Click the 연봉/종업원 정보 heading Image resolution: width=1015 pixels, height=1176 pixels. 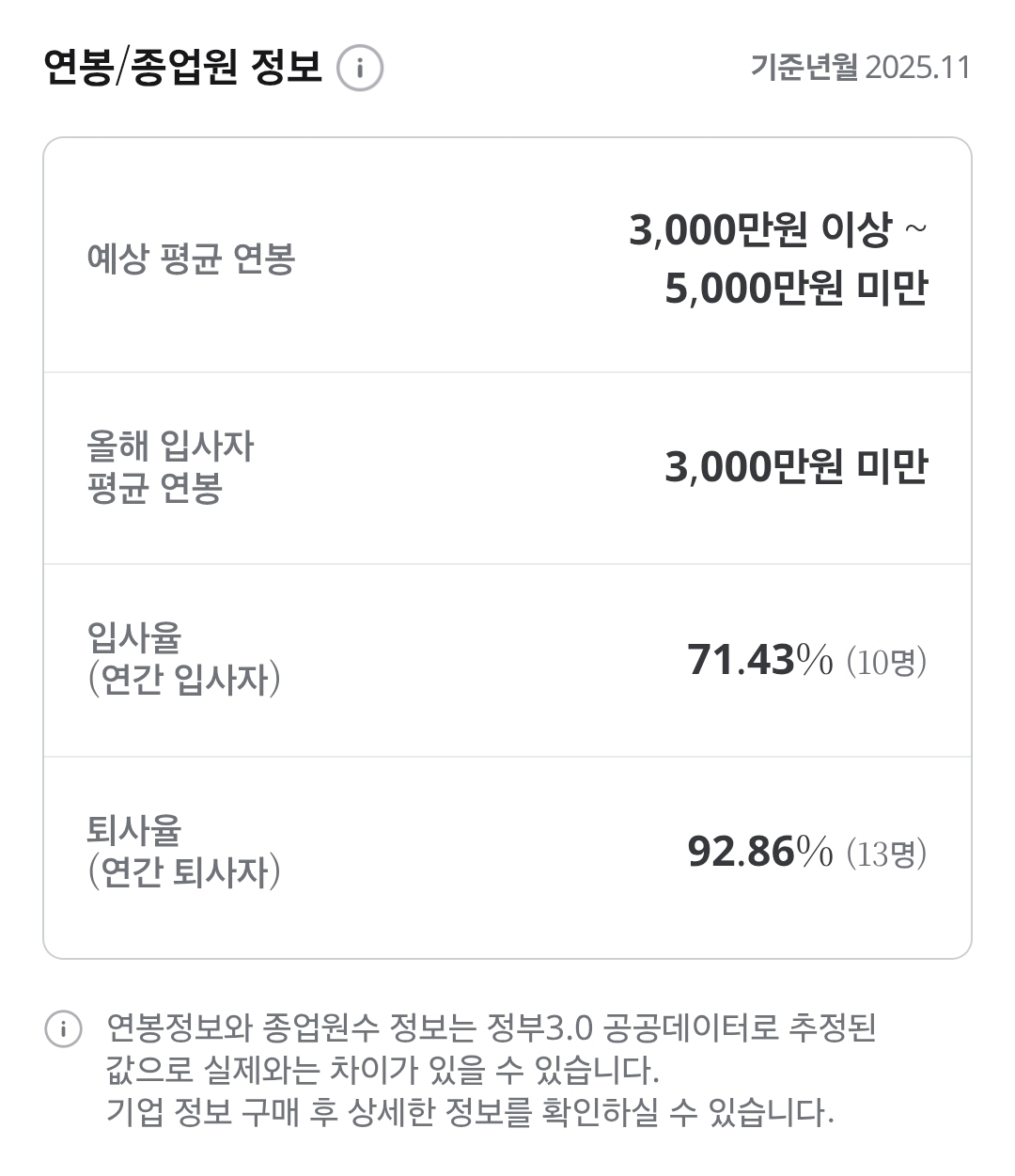(183, 68)
